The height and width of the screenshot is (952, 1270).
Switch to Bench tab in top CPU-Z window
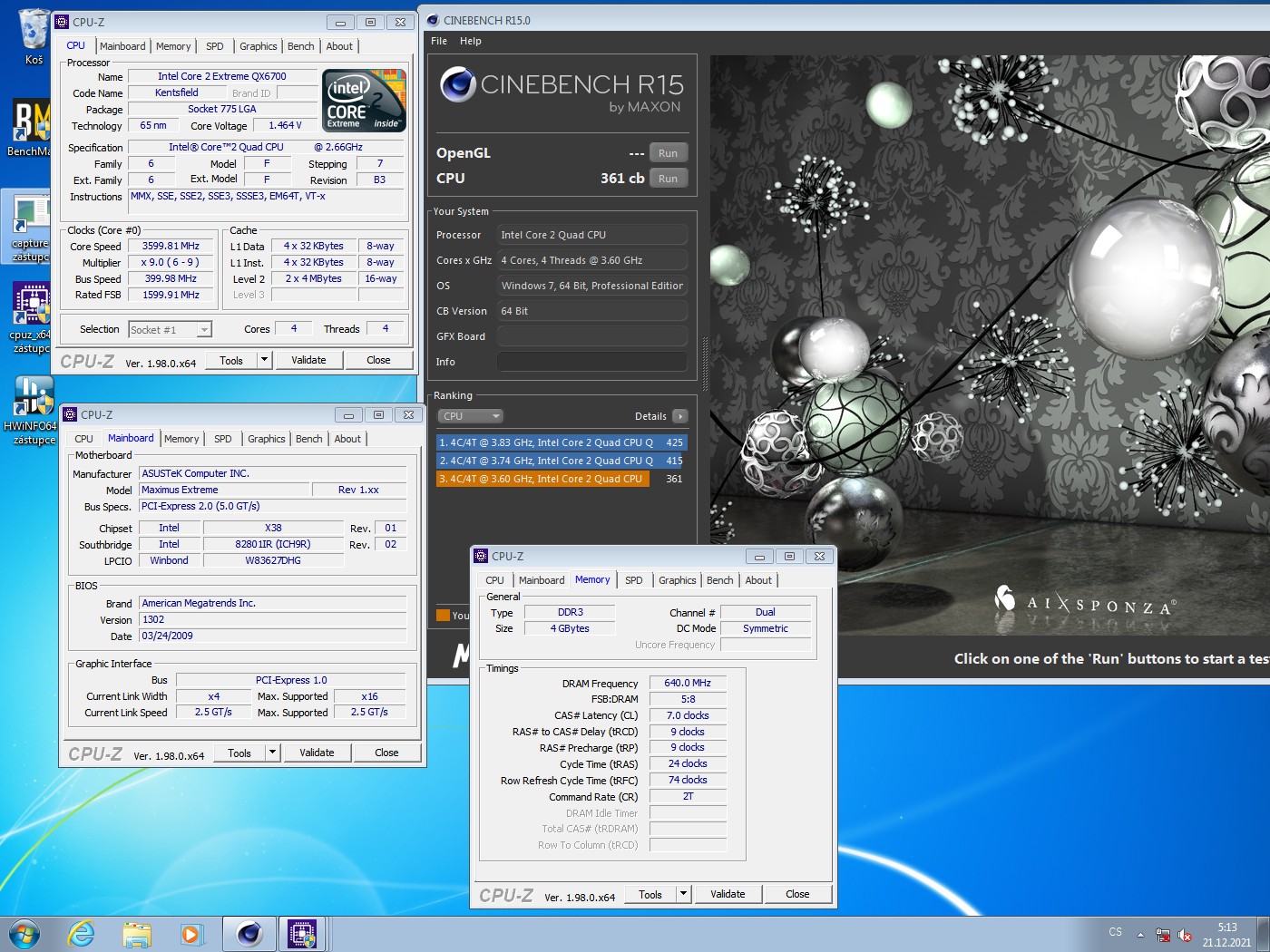(301, 46)
